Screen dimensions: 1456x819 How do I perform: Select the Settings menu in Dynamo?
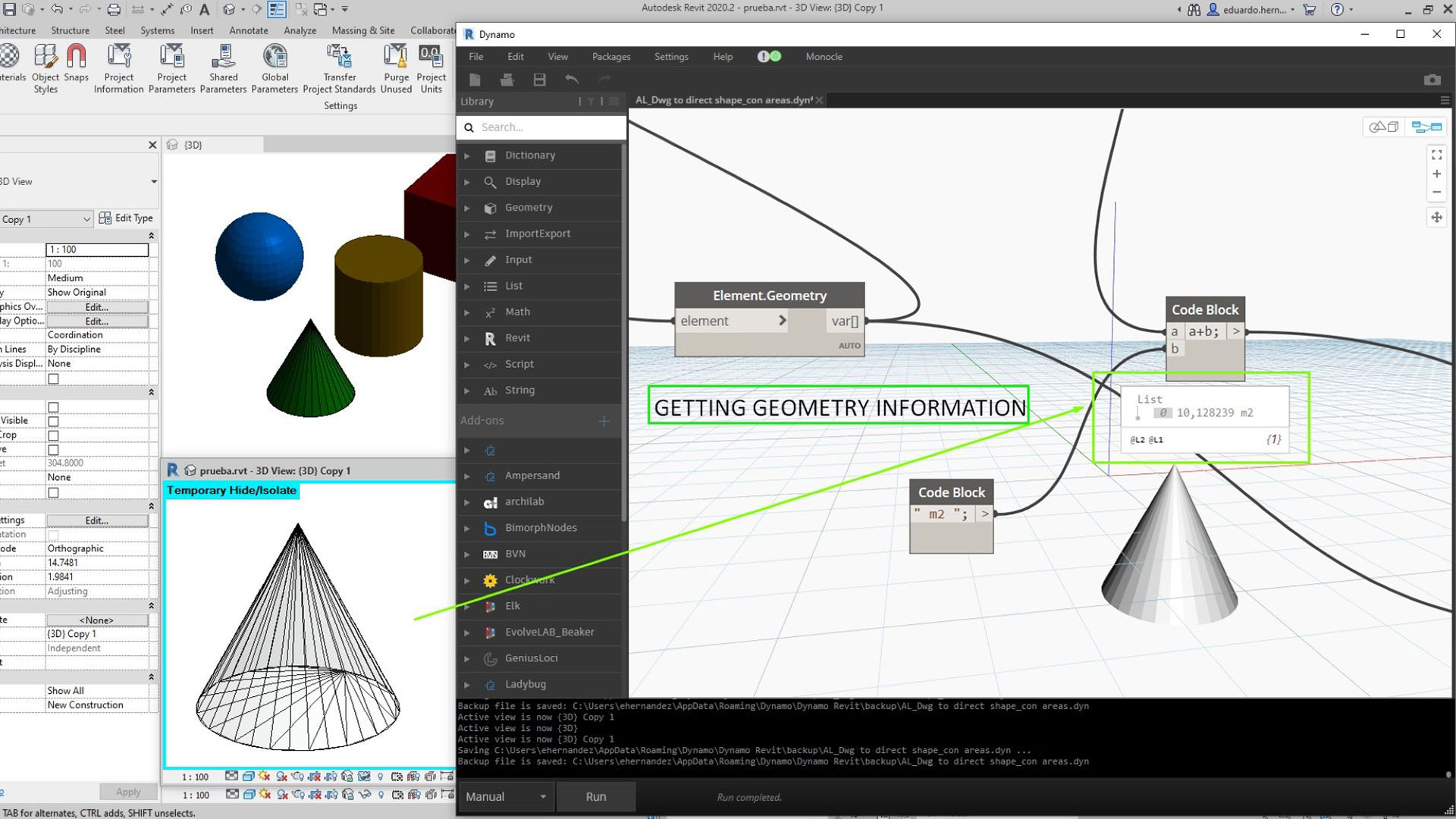671,56
